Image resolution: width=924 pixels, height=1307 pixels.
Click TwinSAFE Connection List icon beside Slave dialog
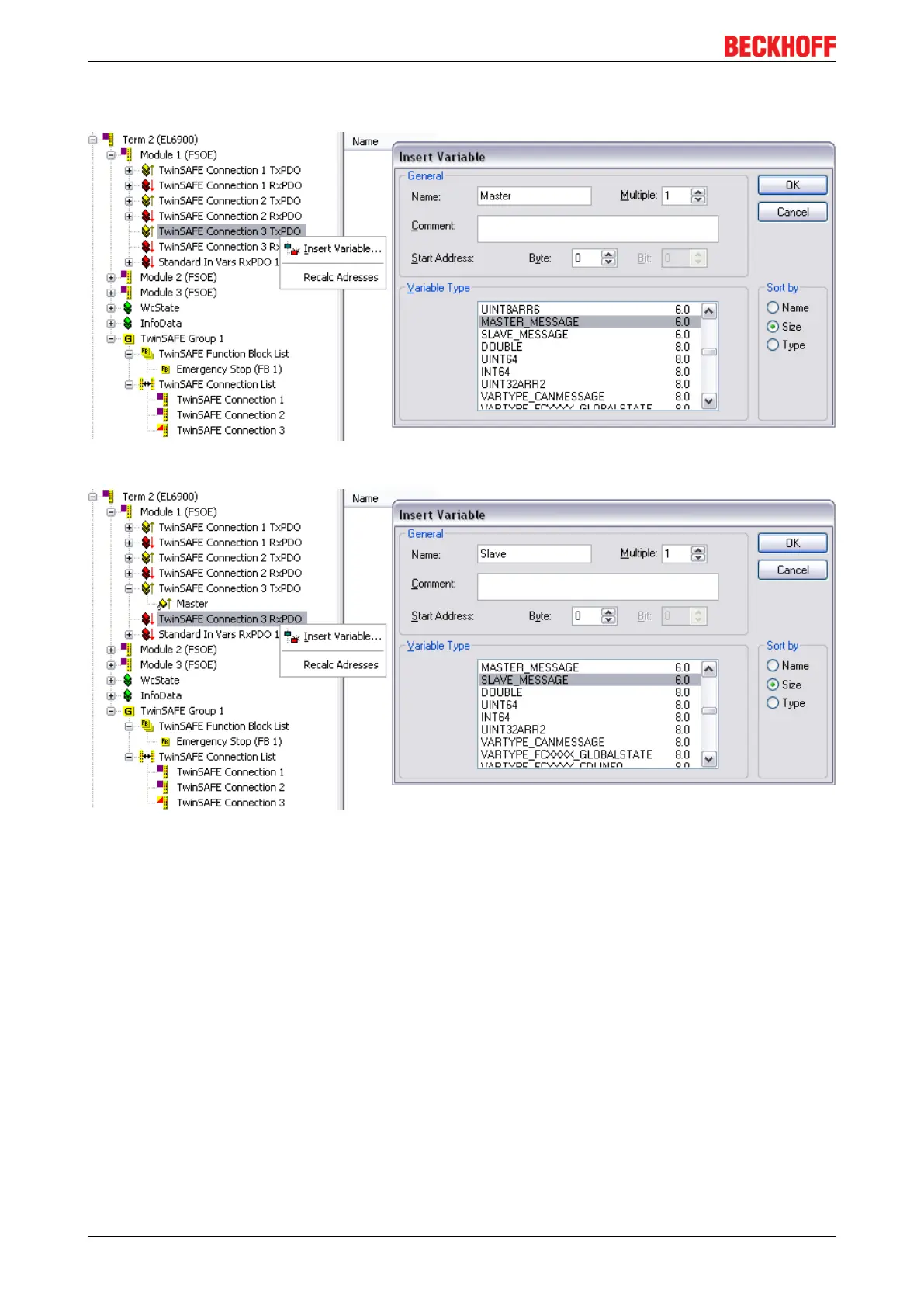click(x=147, y=757)
